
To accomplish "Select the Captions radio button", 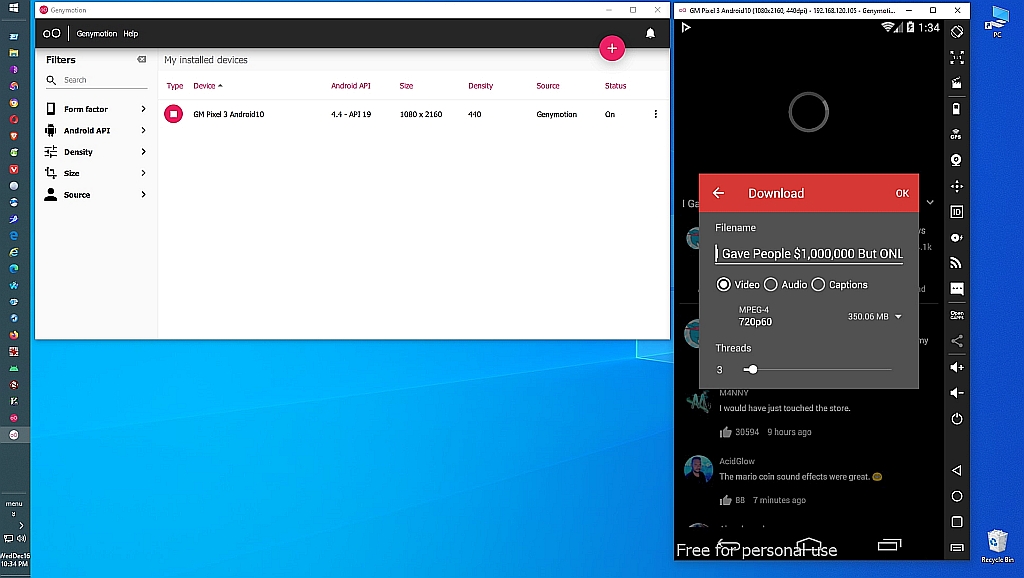I will coord(818,285).
